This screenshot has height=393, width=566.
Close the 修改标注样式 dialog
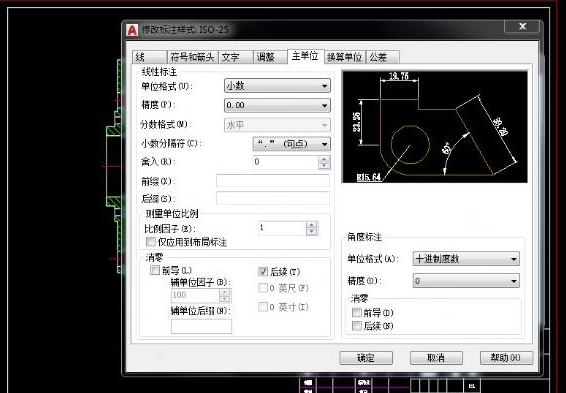point(522,26)
